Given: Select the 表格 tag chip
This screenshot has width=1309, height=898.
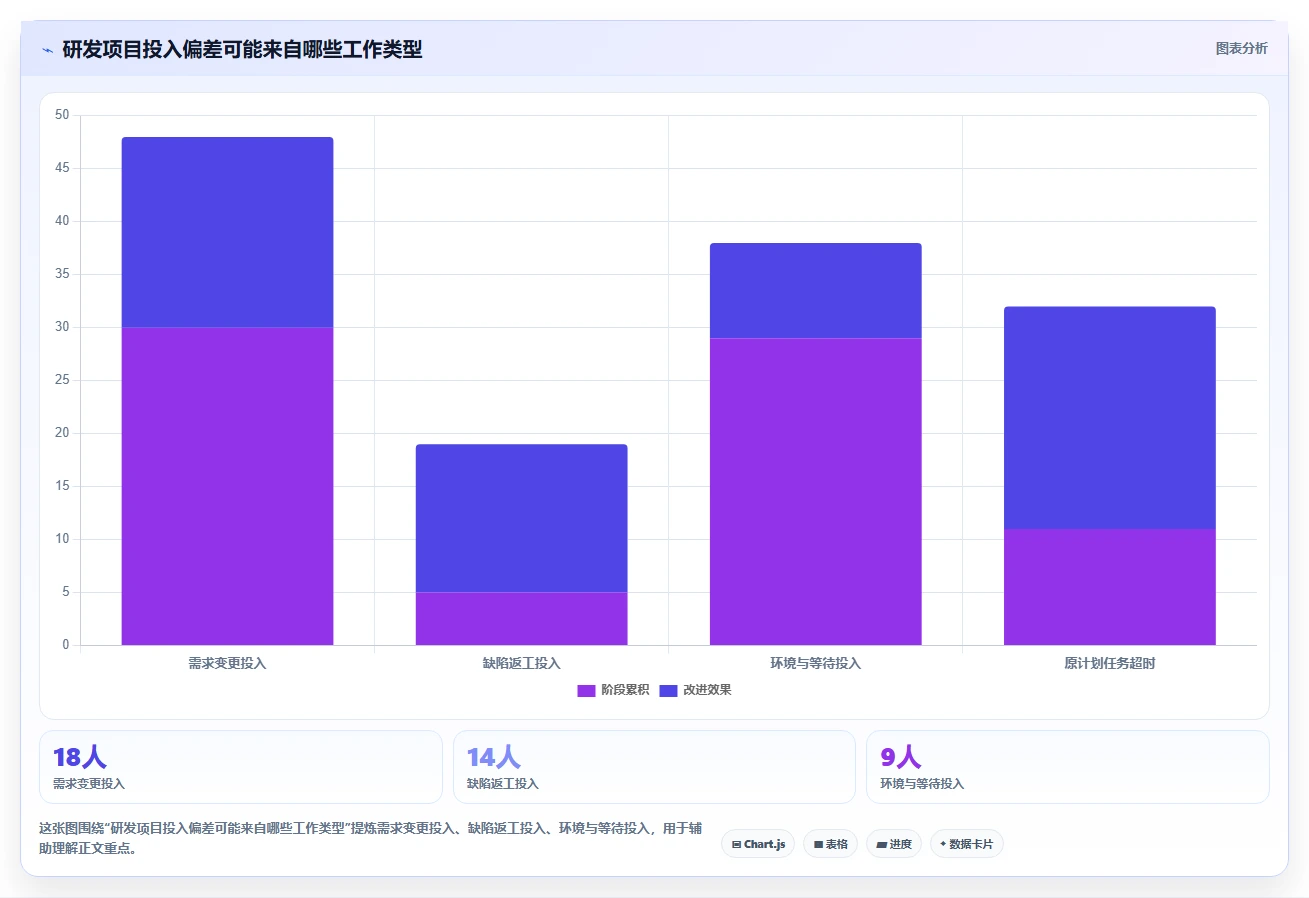Looking at the screenshot, I should tap(830, 844).
